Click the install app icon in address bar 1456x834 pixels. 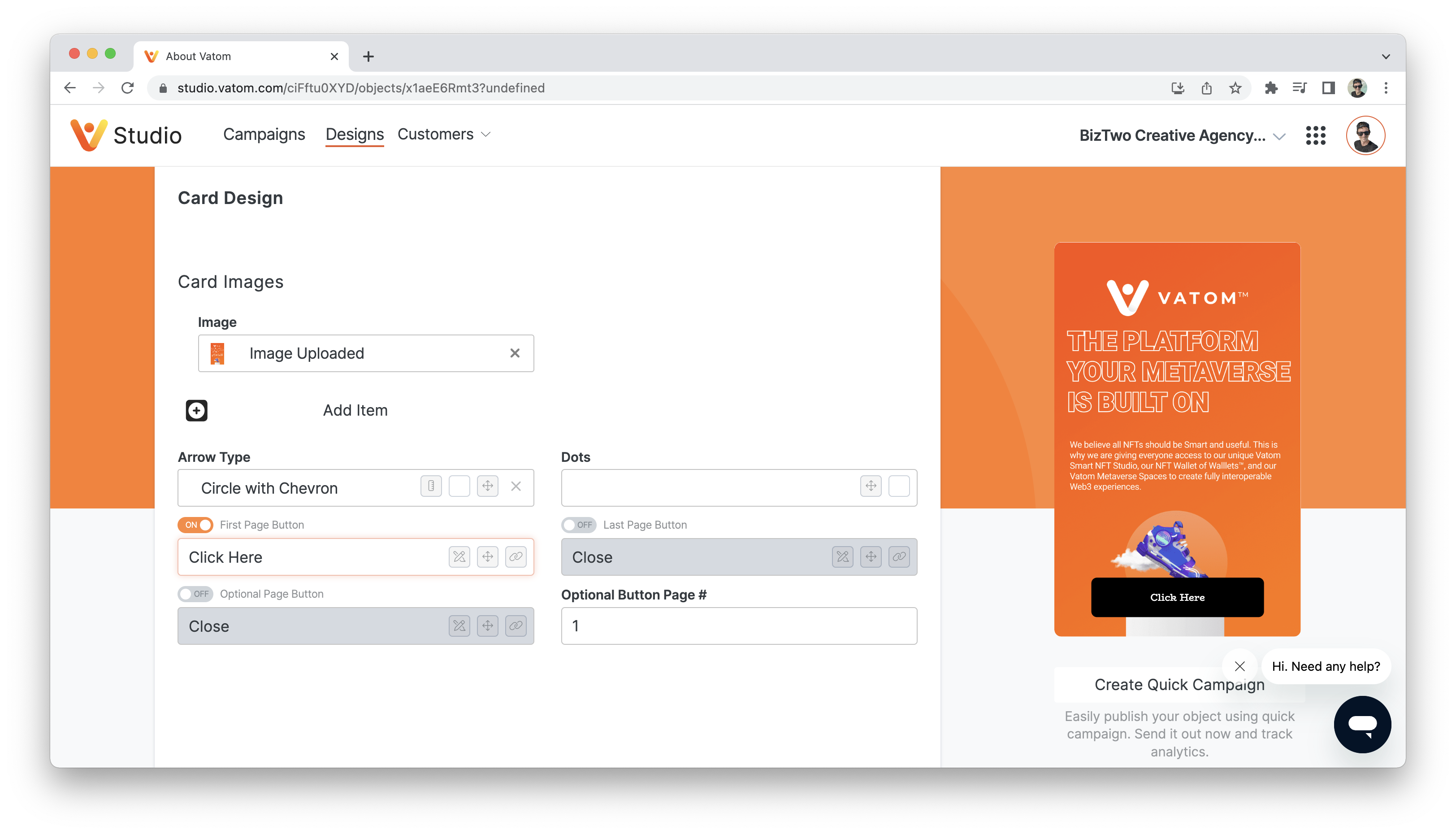click(1177, 88)
